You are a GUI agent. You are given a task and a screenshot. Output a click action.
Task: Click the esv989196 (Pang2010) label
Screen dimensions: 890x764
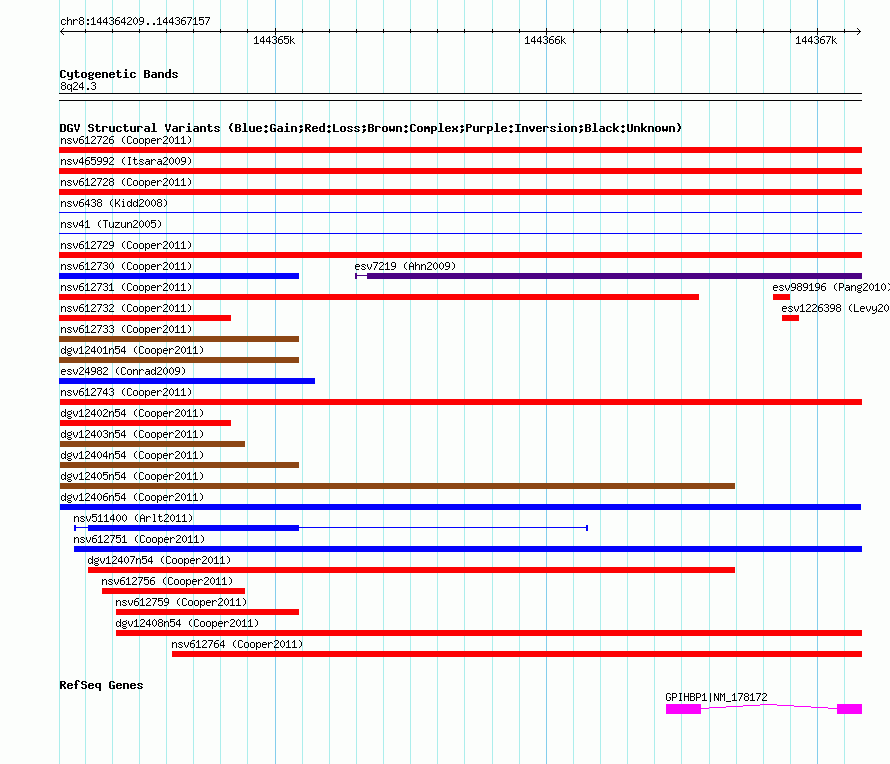click(830, 287)
